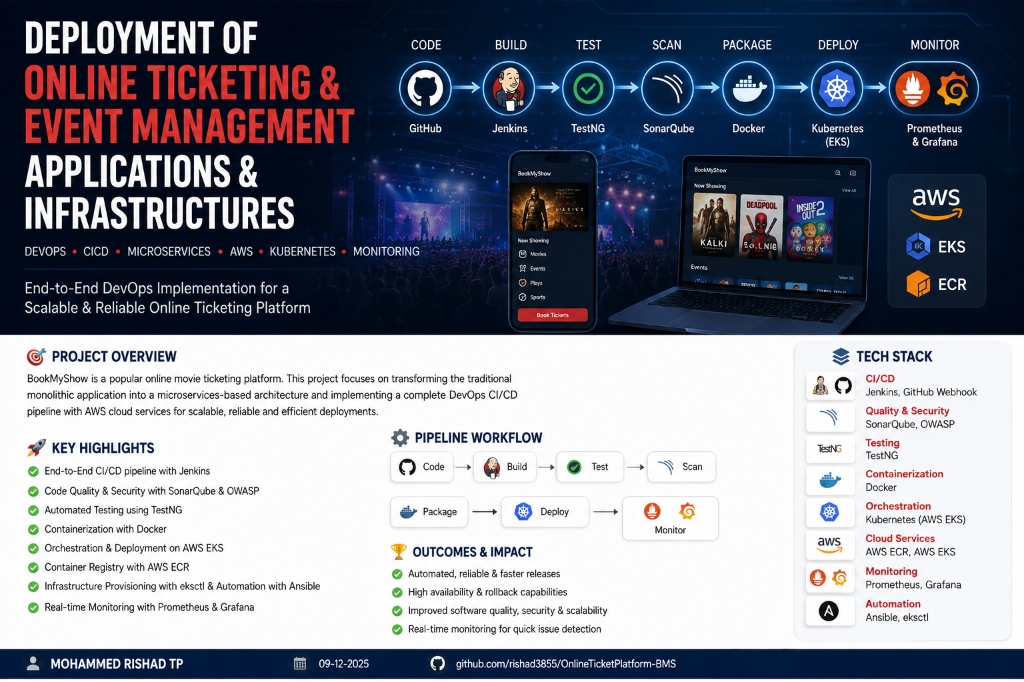Click the CI/CD heading in Tech Stack
Image resolution: width=1024 pixels, height=682 pixels.
point(880,378)
